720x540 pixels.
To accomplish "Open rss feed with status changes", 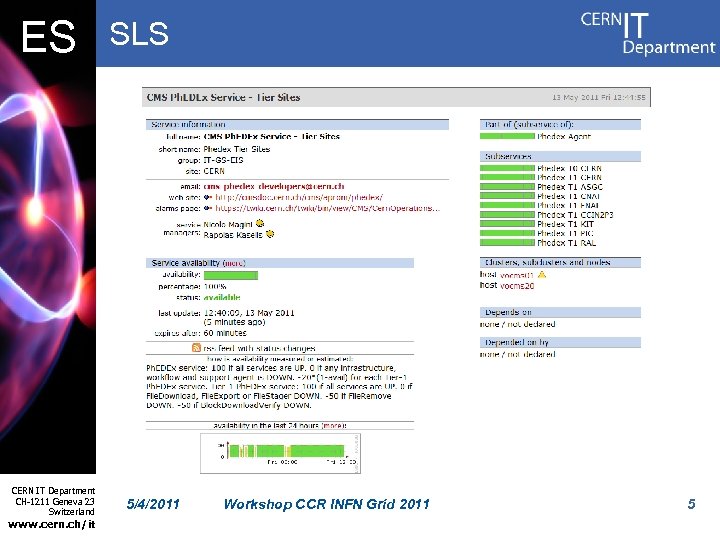I will tap(259, 348).
